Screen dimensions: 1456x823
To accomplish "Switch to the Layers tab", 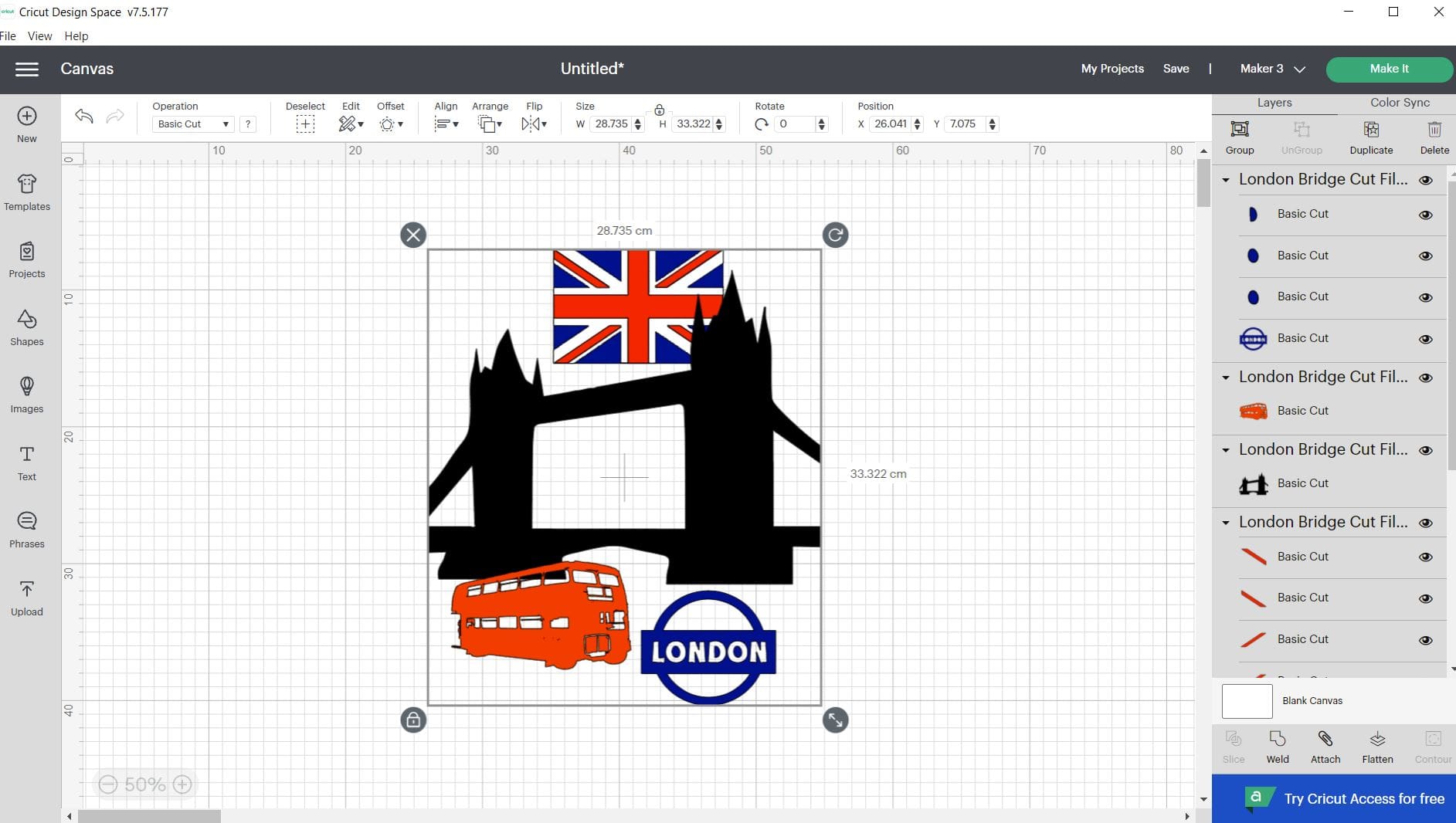I will point(1274,103).
